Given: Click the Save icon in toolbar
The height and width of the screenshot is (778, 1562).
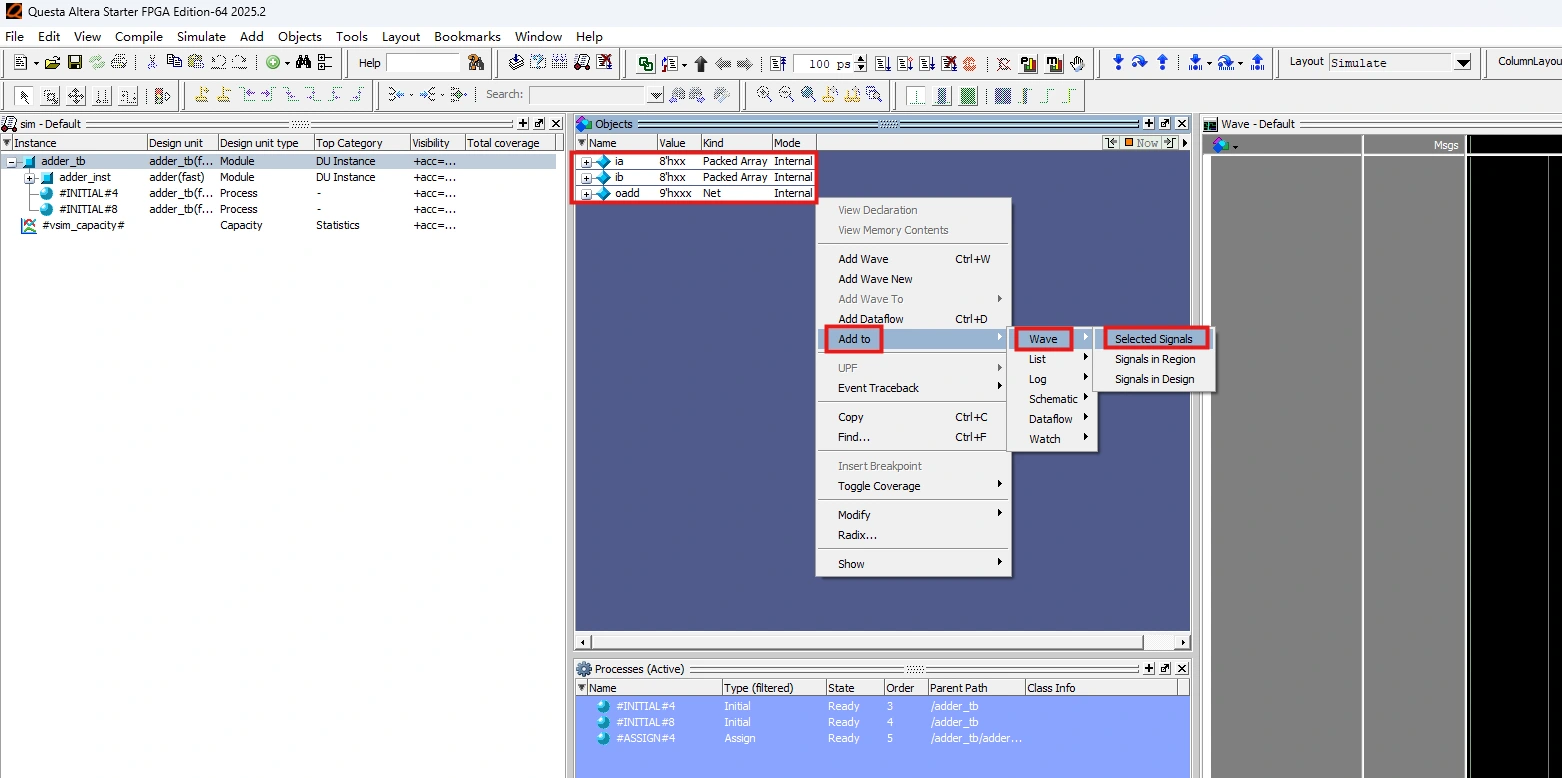Looking at the screenshot, I should tap(75, 63).
